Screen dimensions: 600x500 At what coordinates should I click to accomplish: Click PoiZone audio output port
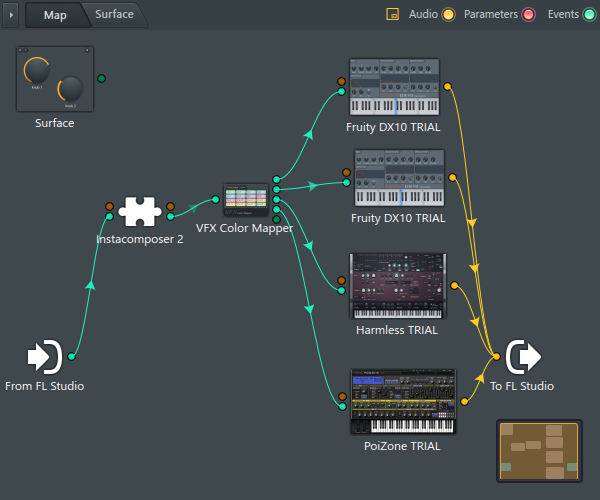pyautogui.click(x=464, y=401)
